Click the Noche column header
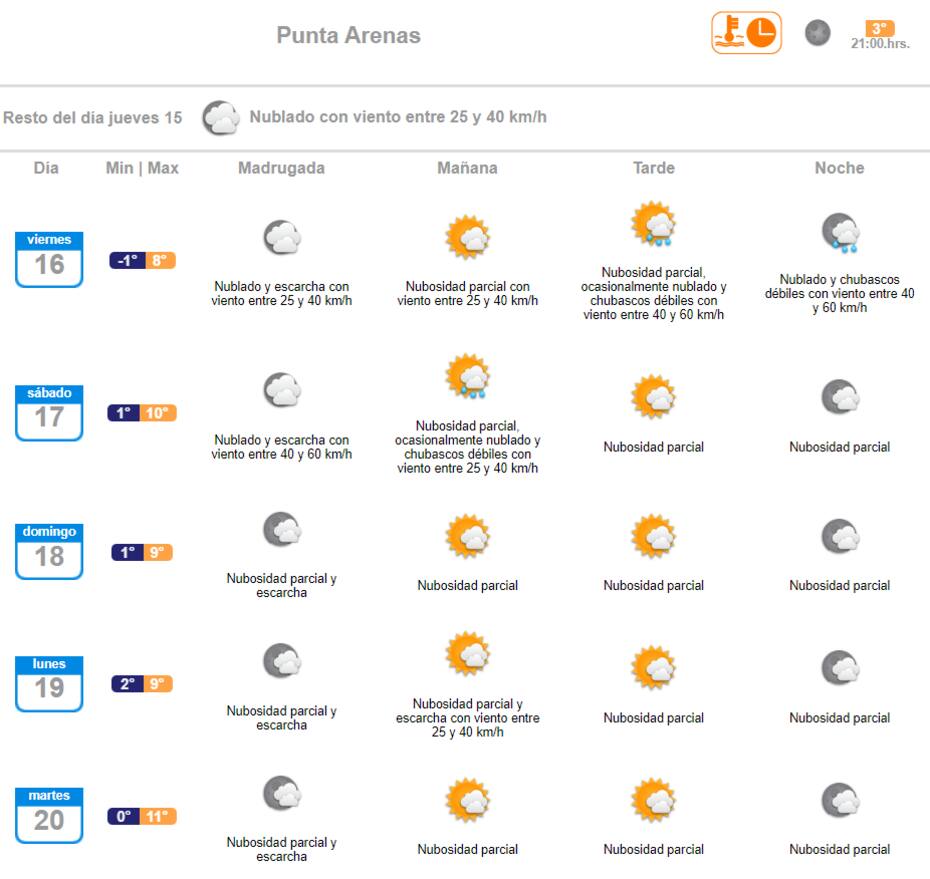This screenshot has height=879, width=930. point(839,168)
